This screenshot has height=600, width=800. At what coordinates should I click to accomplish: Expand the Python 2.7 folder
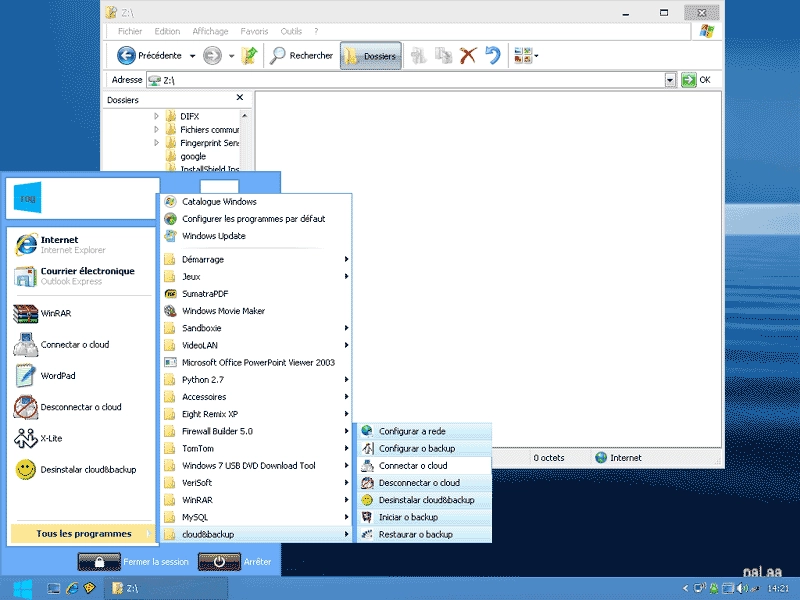pyautogui.click(x=256, y=380)
